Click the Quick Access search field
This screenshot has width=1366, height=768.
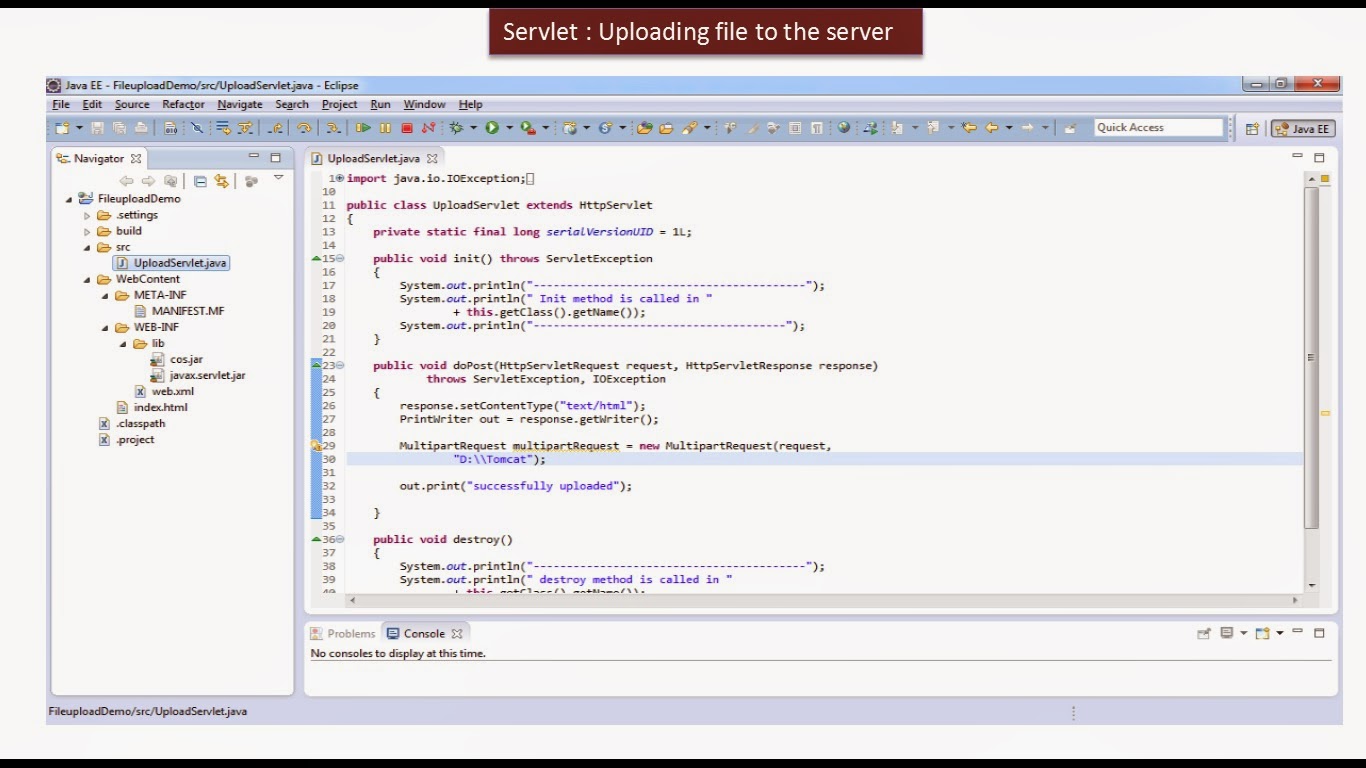click(1159, 127)
